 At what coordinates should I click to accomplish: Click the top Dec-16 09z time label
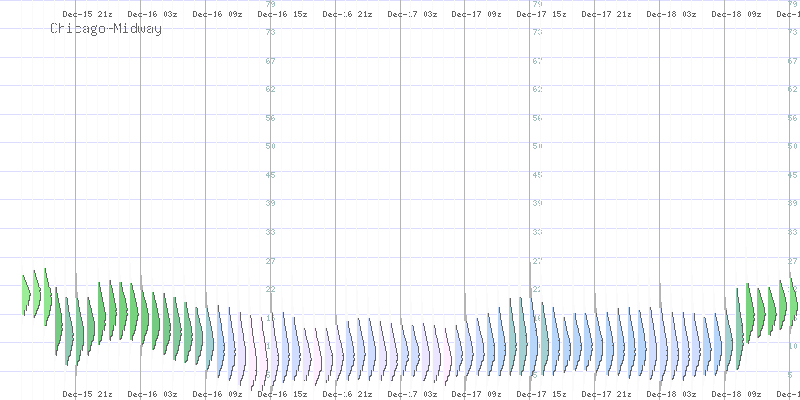coord(216,15)
